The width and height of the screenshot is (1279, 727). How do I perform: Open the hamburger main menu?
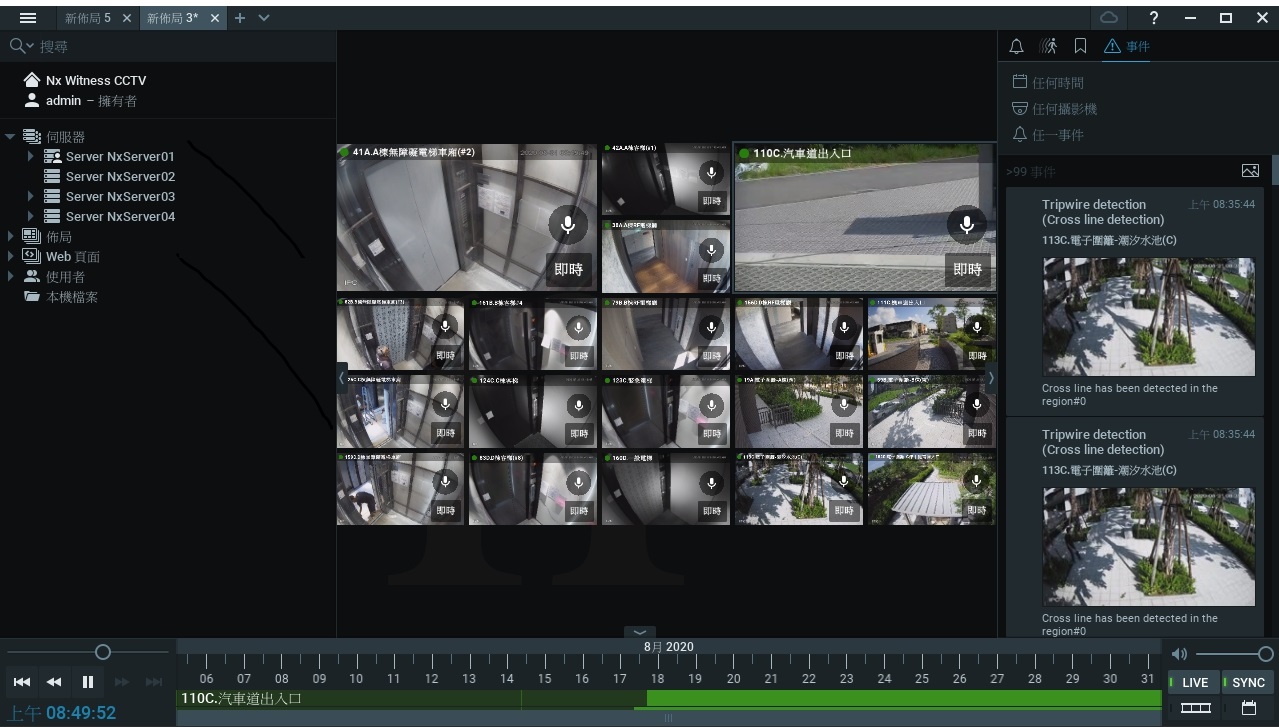pos(28,18)
